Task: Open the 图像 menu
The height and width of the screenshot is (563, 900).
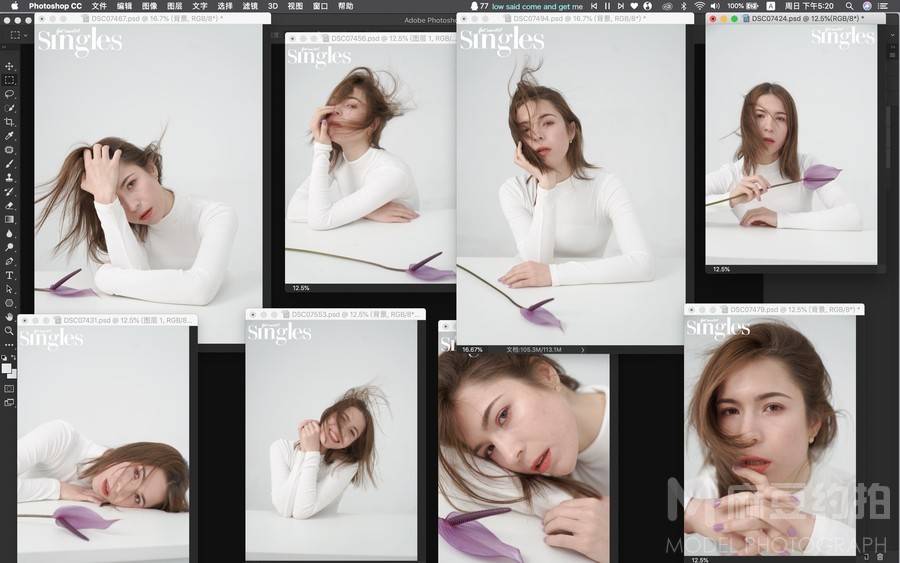Action: point(150,6)
